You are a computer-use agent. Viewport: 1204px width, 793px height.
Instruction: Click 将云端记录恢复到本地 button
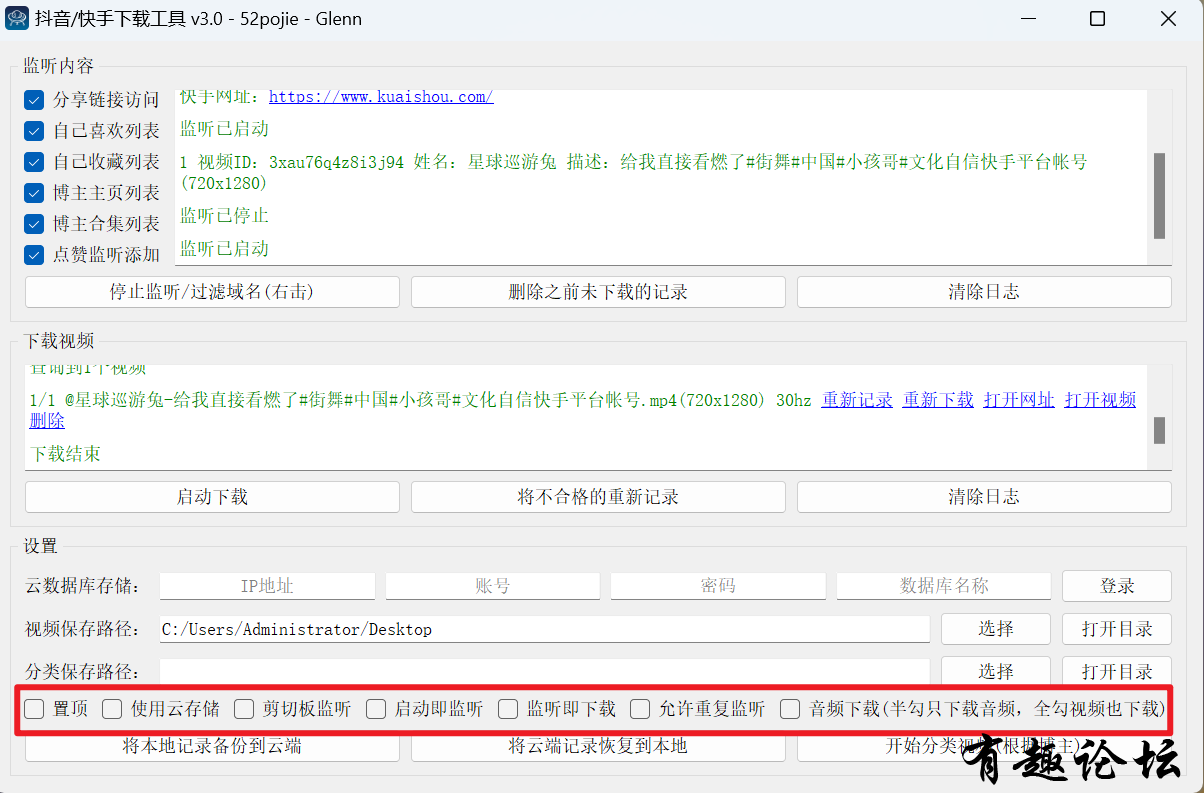click(598, 747)
